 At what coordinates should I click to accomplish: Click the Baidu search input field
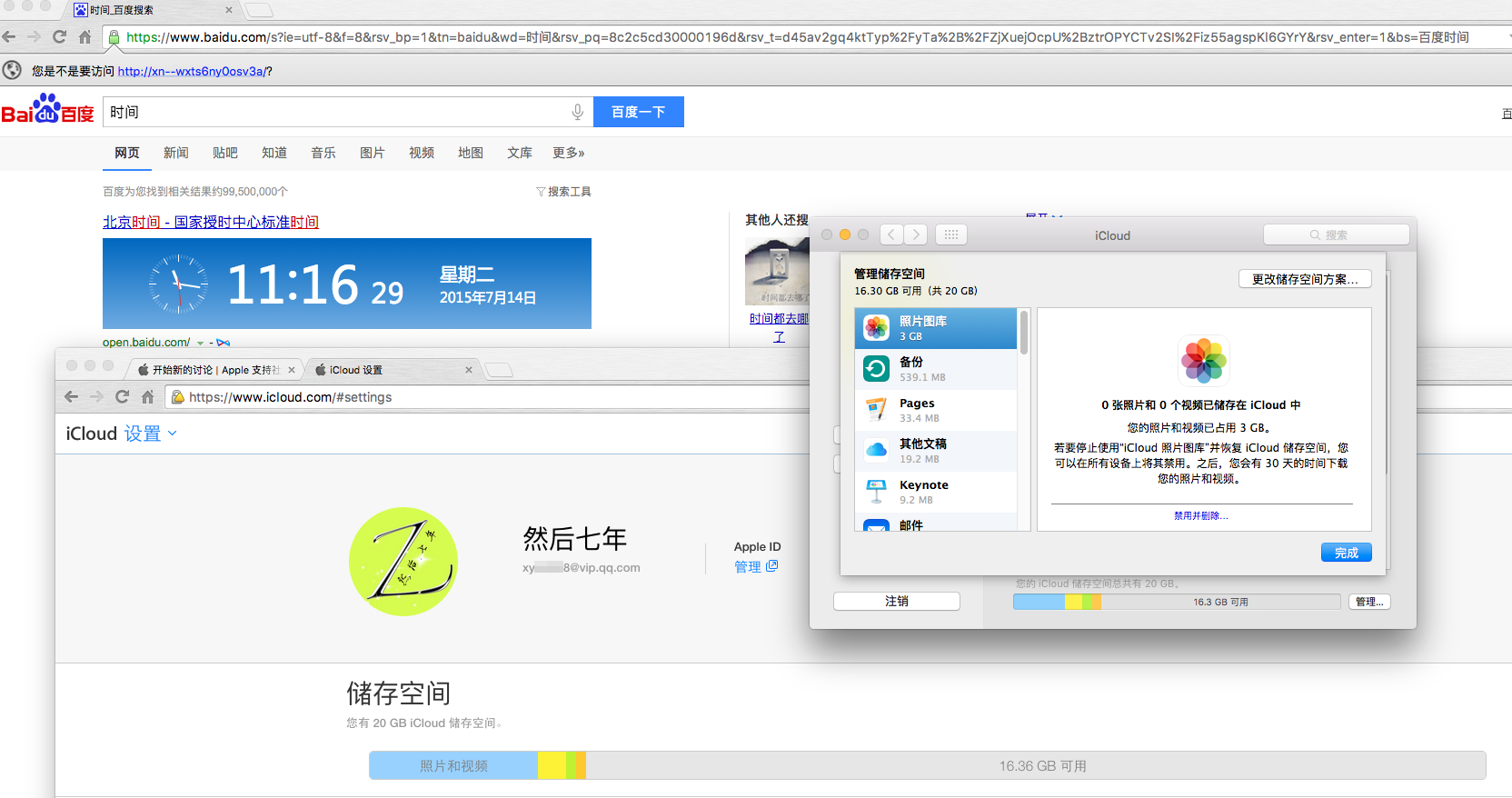tap(336, 112)
